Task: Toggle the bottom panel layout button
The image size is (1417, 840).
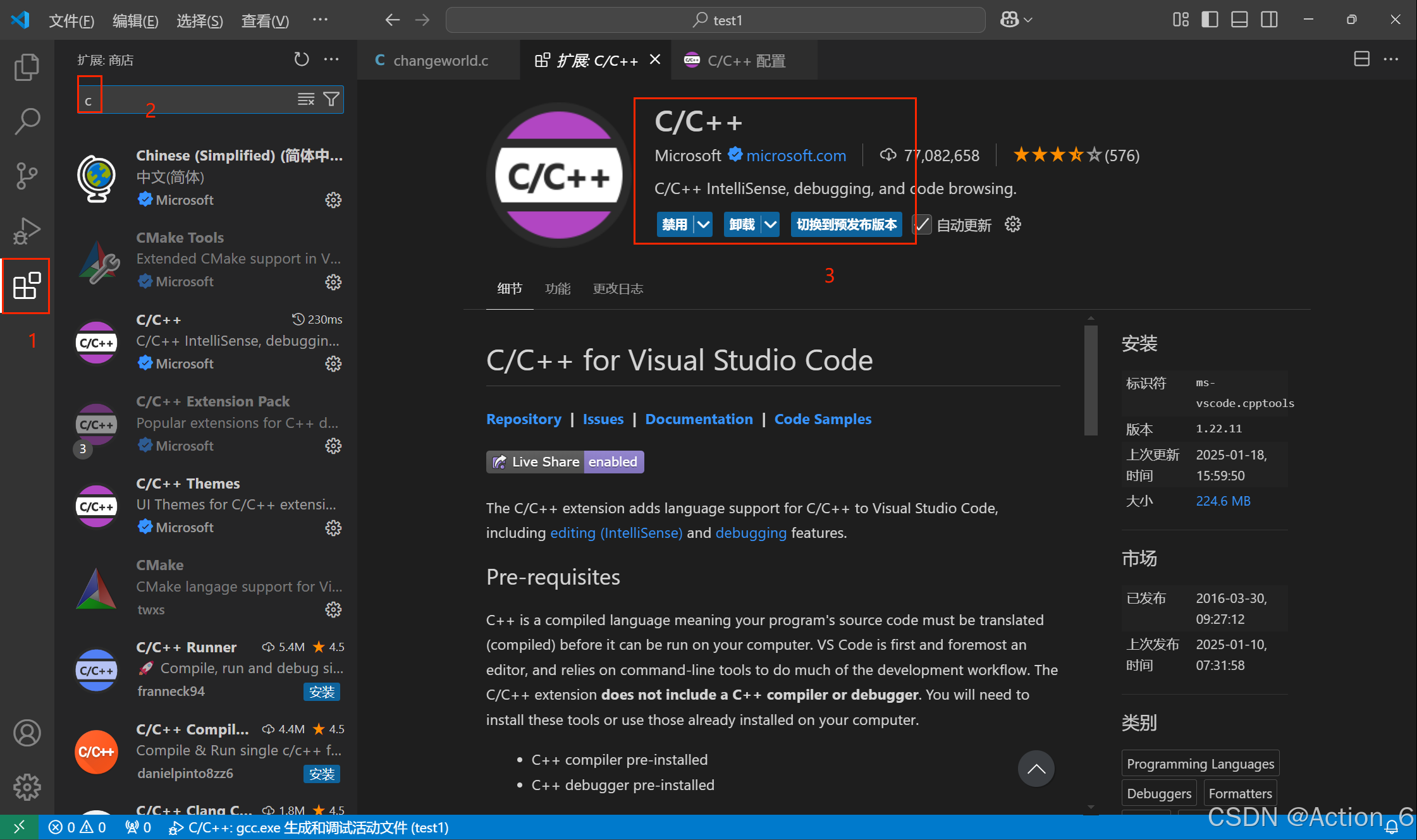Action: pos(1239,20)
